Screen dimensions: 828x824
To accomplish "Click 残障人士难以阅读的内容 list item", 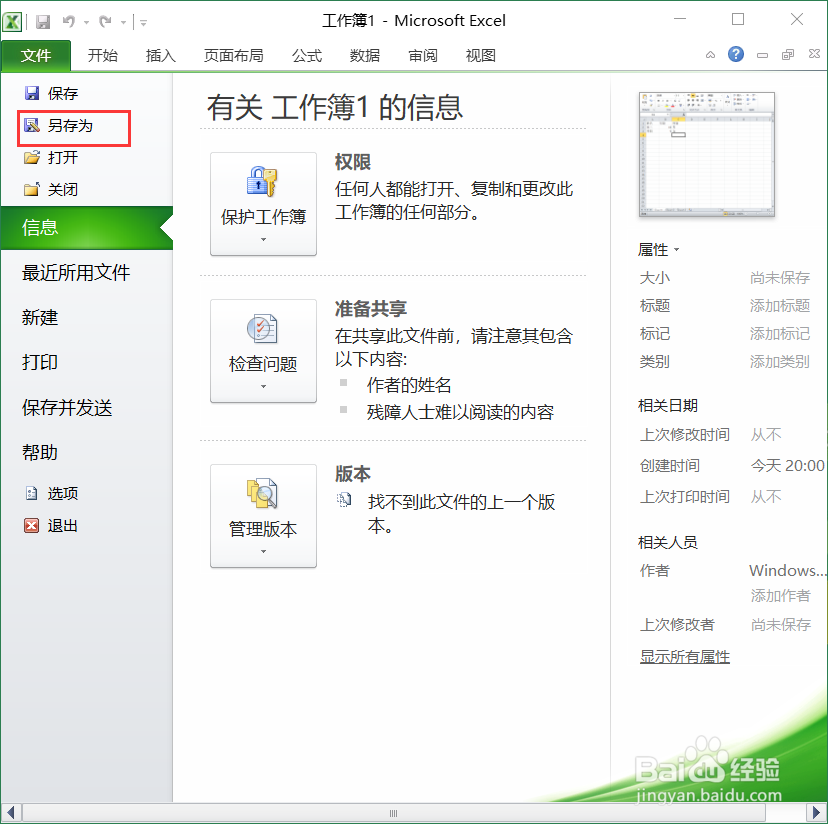I will tap(460, 412).
